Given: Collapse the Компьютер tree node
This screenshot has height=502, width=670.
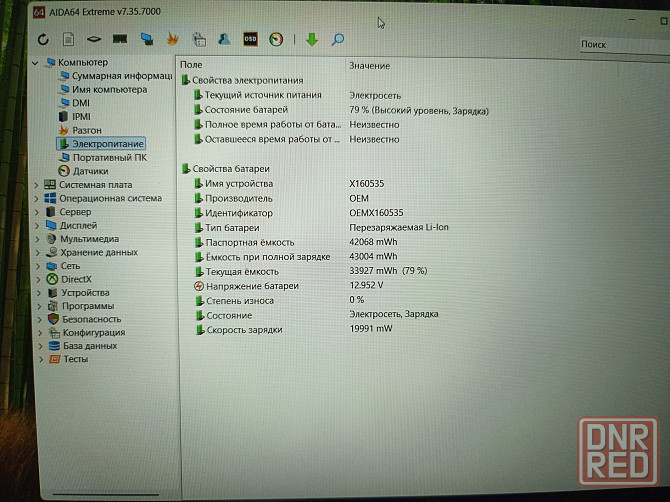Looking at the screenshot, I should [x=37, y=62].
